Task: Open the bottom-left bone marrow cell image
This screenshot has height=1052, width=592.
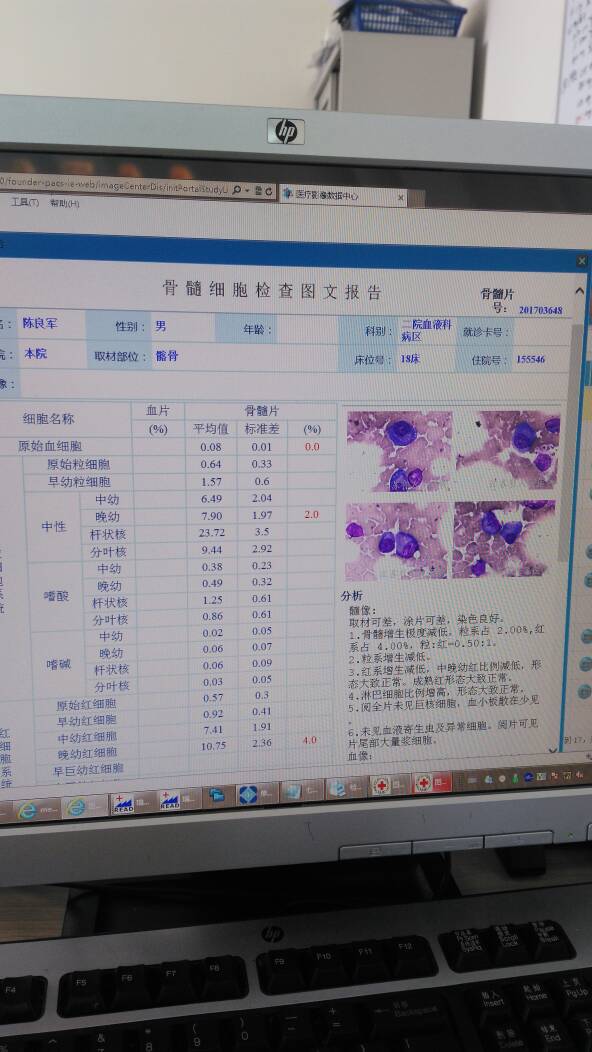Action: [396, 540]
